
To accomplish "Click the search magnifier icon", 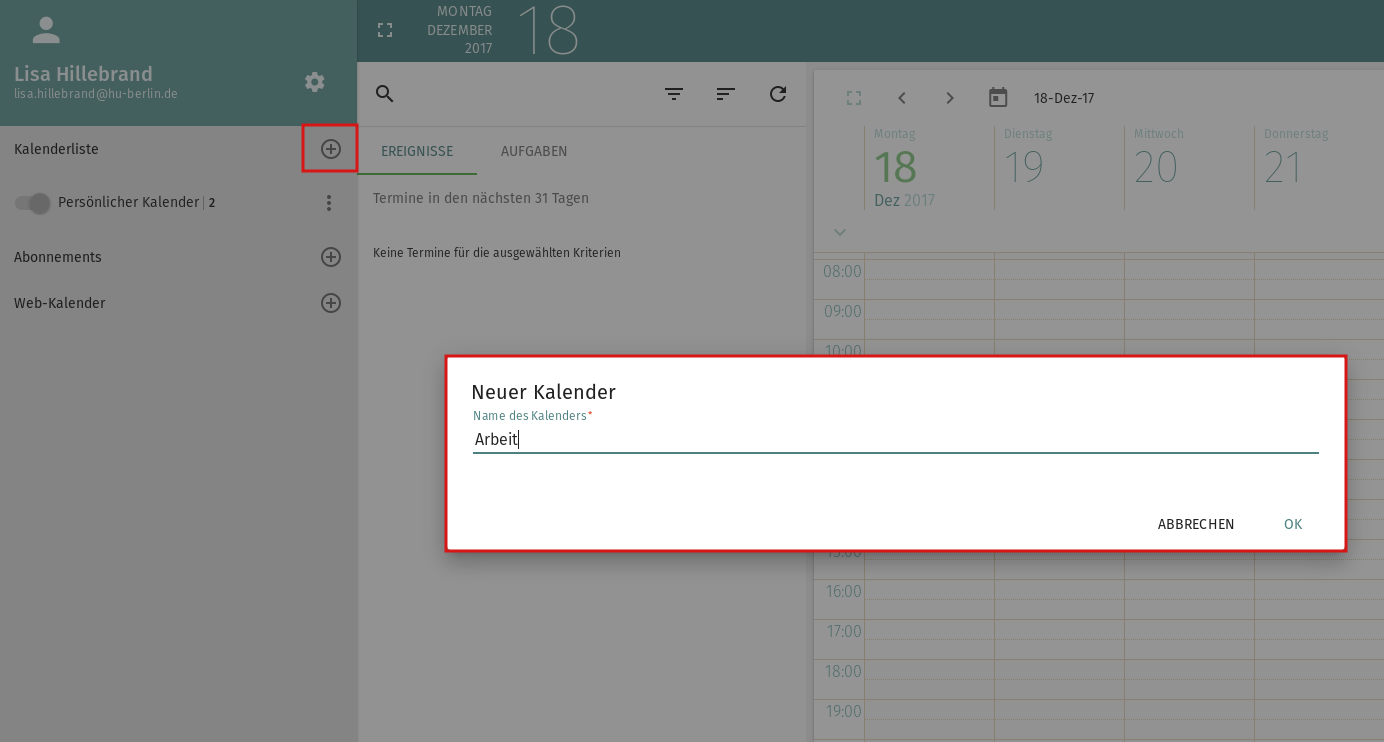I will pyautogui.click(x=384, y=94).
